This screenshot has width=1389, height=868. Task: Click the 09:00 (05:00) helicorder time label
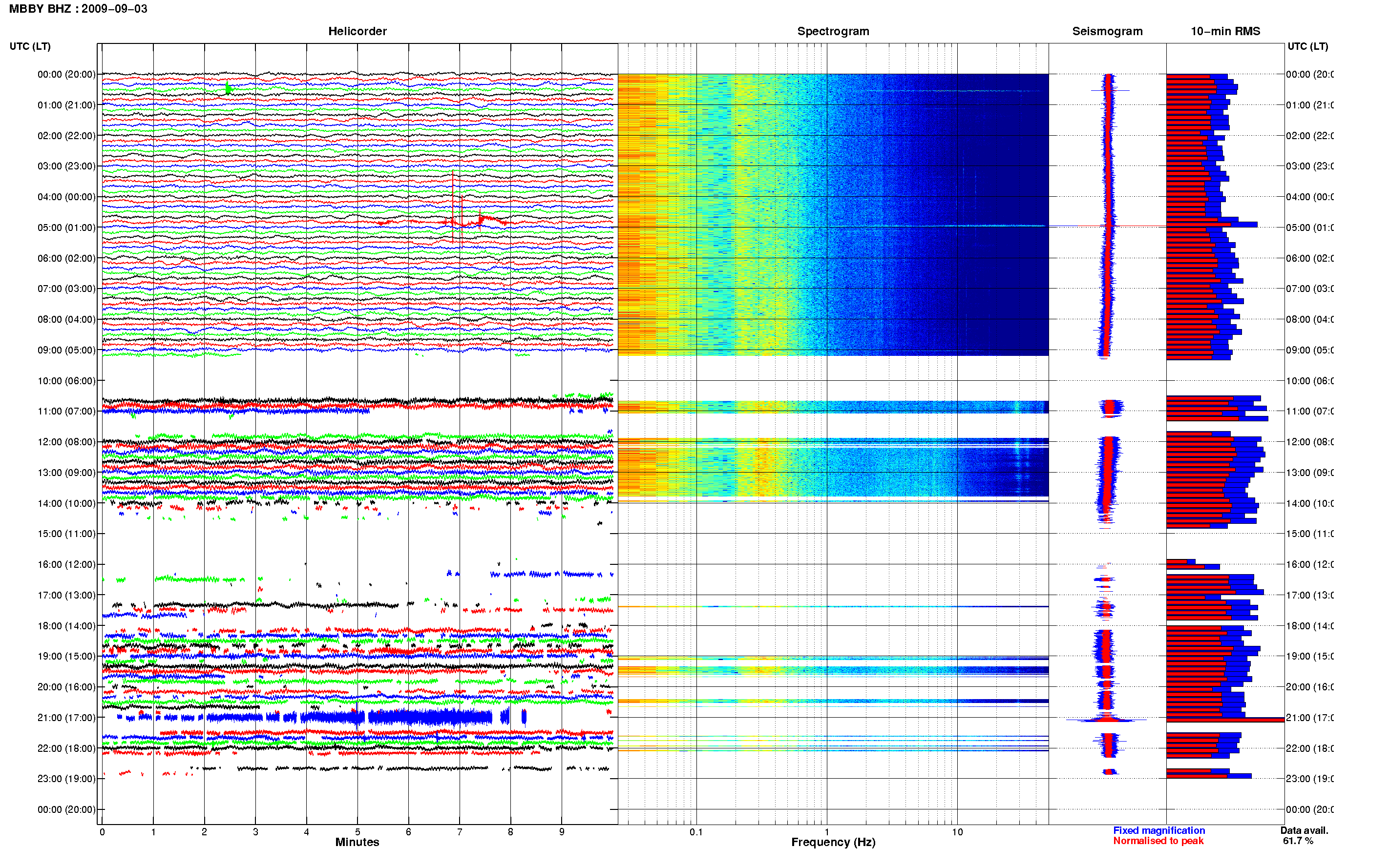(x=66, y=350)
